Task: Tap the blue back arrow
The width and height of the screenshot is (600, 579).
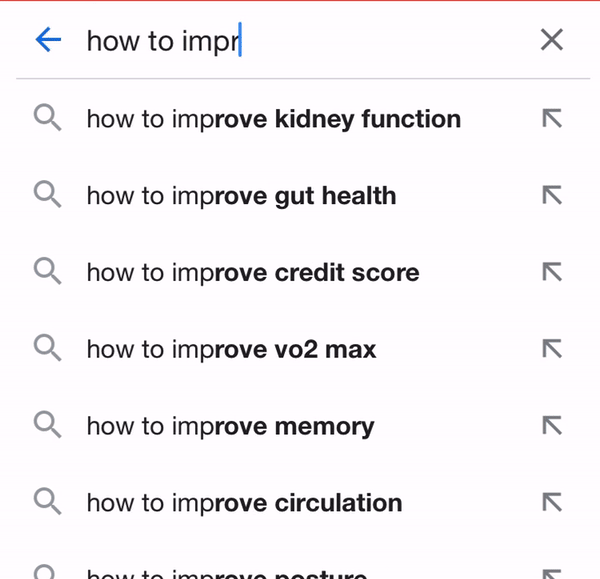Action: (48, 39)
